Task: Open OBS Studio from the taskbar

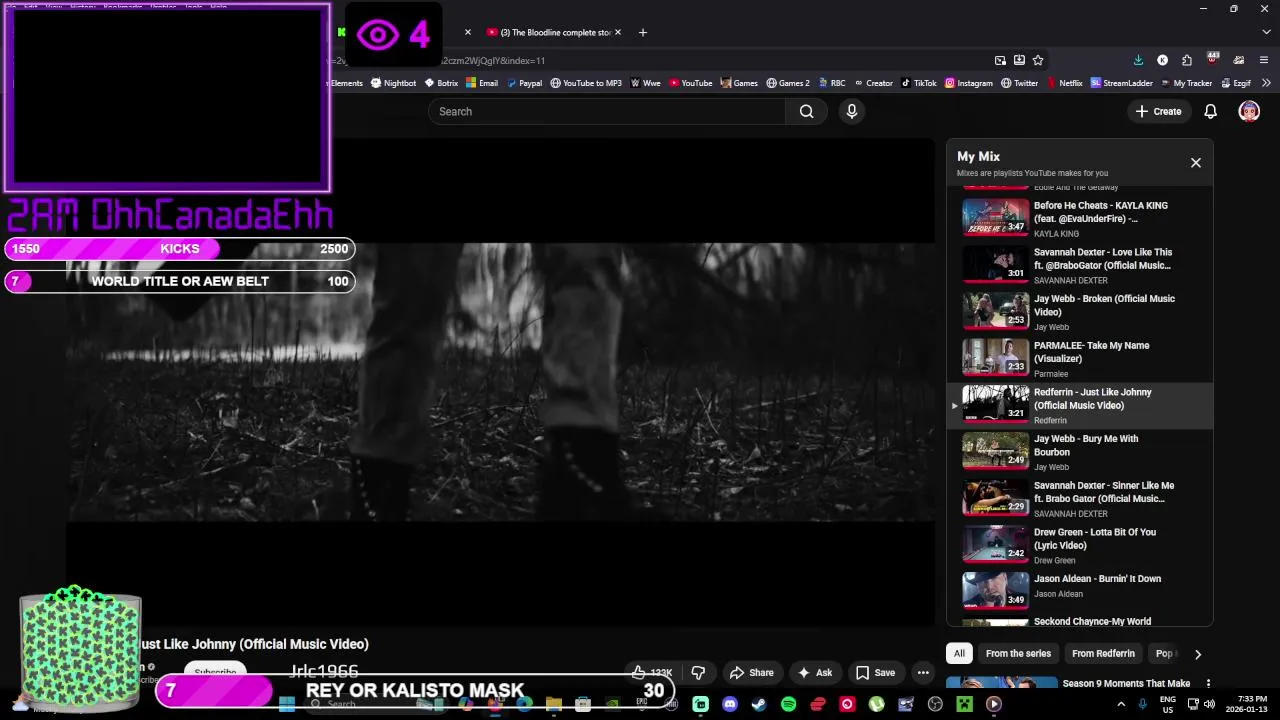Action: coord(935,704)
